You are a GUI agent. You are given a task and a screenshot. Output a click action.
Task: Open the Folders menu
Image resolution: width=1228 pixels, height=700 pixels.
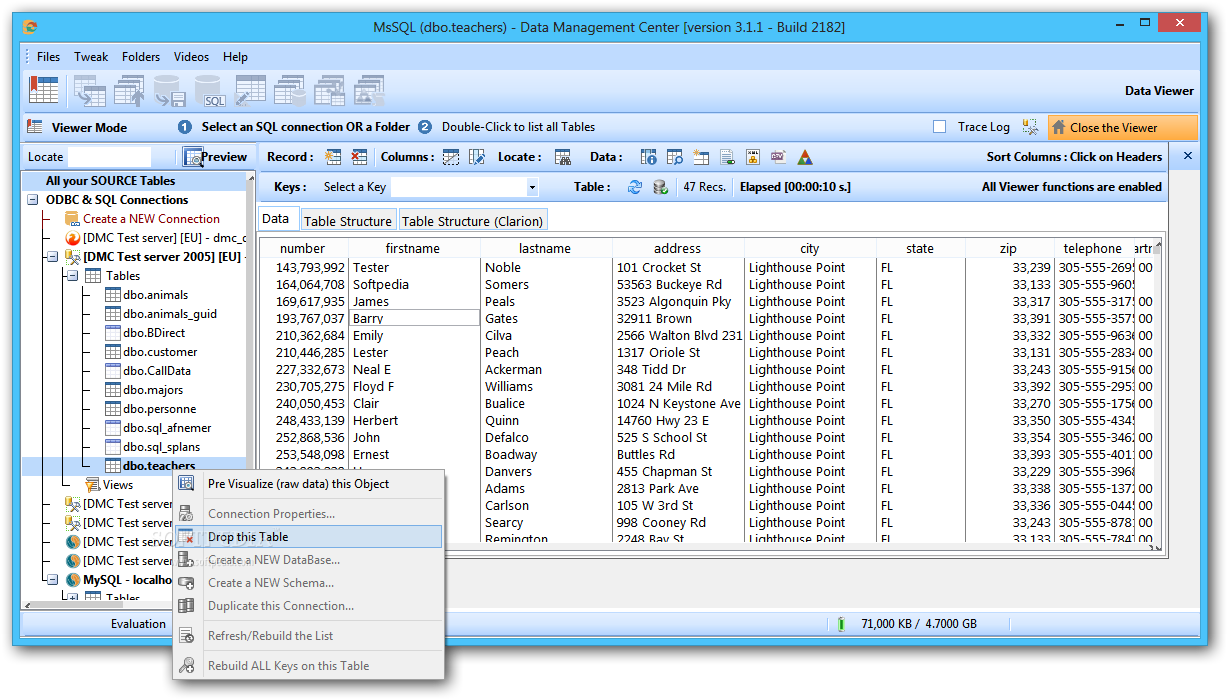click(x=141, y=57)
